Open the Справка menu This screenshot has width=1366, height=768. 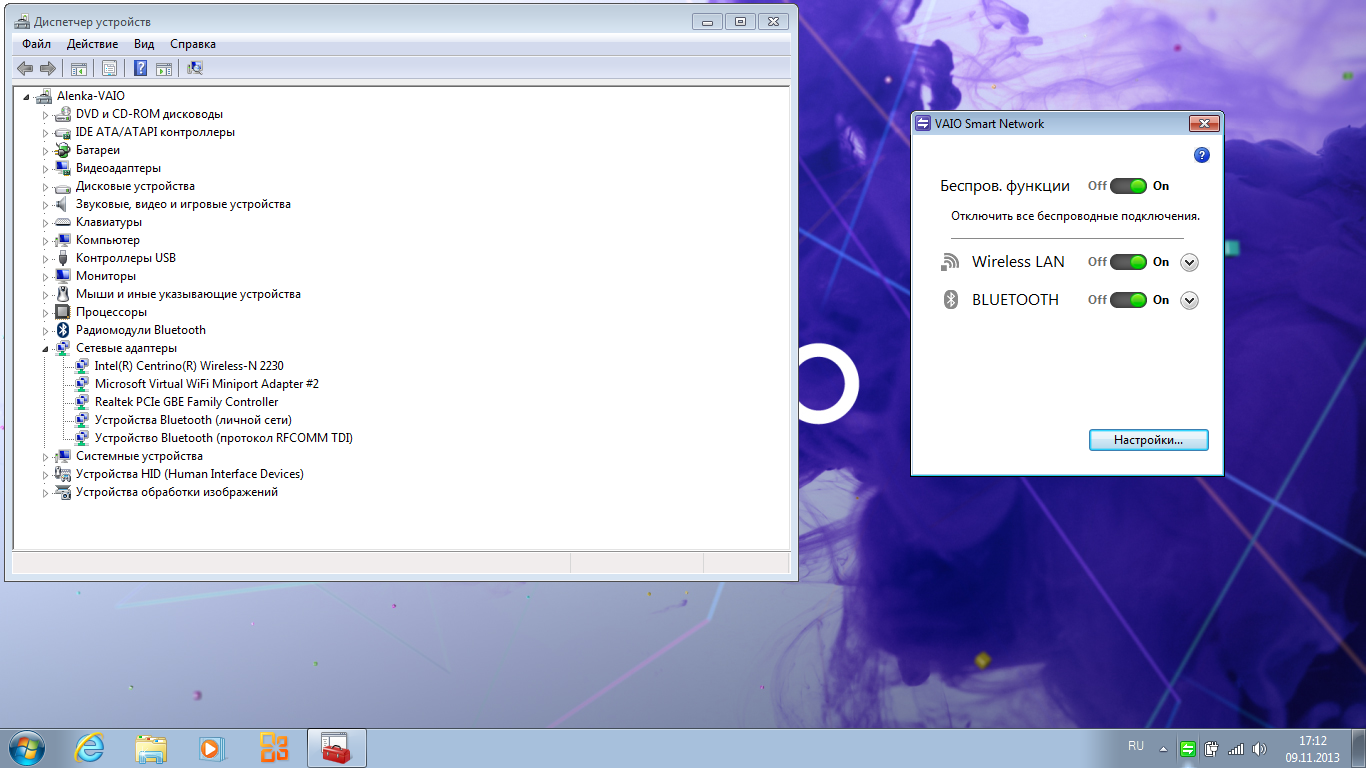pos(192,44)
